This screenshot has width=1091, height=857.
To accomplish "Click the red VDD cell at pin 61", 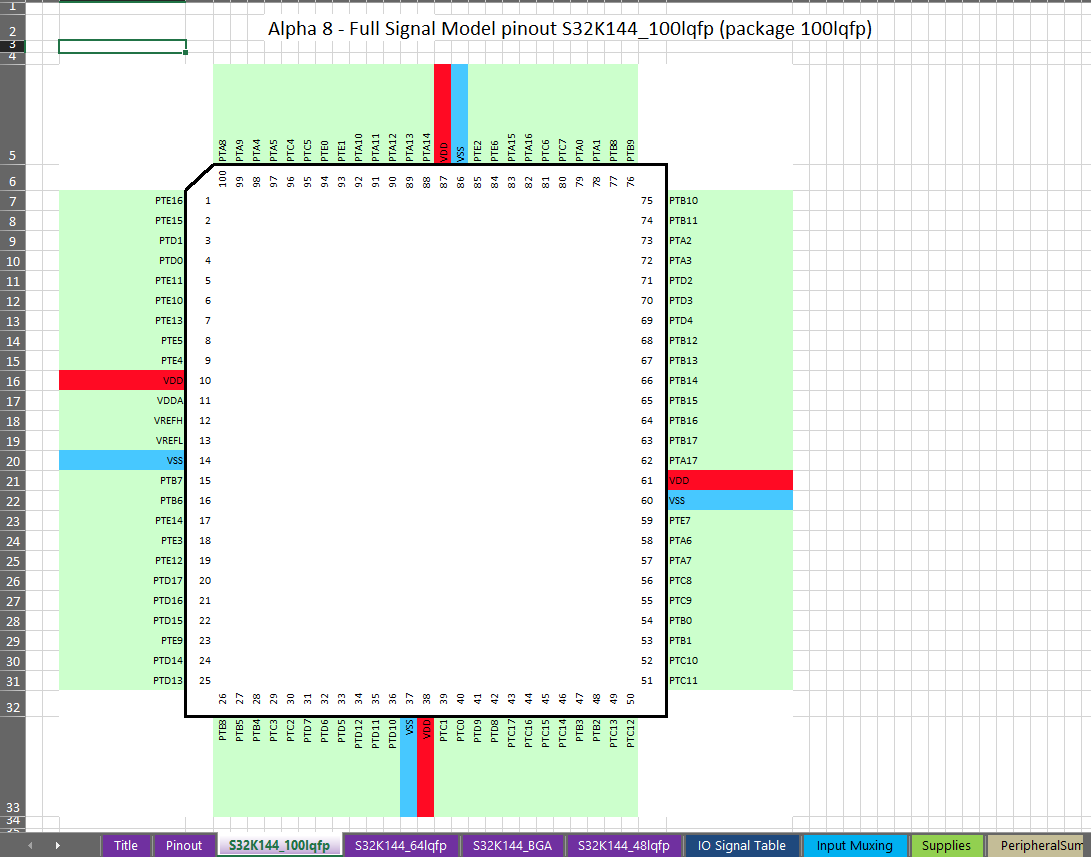I will [x=730, y=480].
